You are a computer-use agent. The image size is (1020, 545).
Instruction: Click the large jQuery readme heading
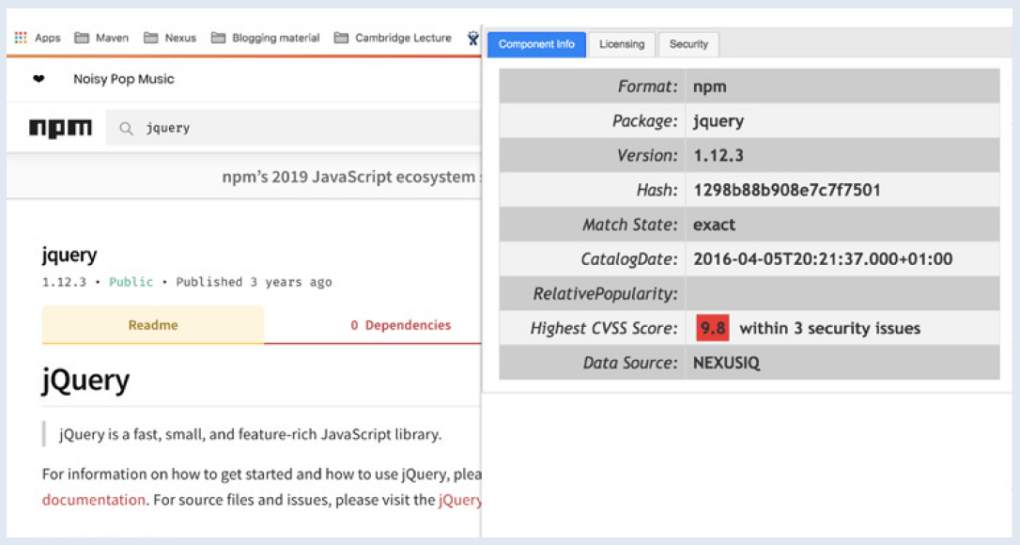click(86, 380)
